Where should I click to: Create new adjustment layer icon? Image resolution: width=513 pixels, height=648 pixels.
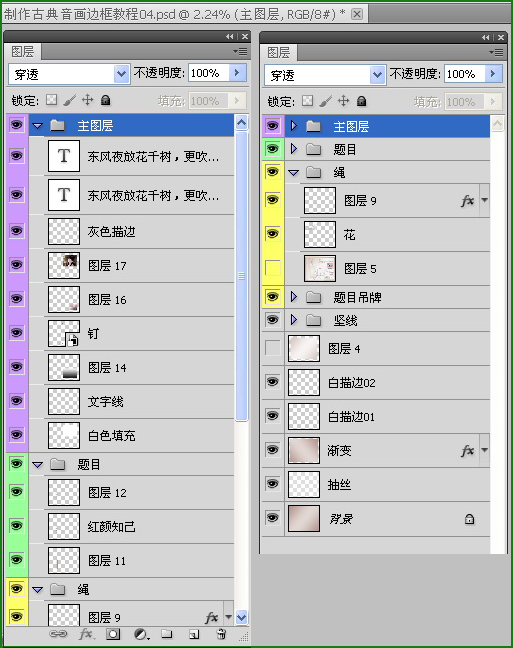tap(141, 634)
